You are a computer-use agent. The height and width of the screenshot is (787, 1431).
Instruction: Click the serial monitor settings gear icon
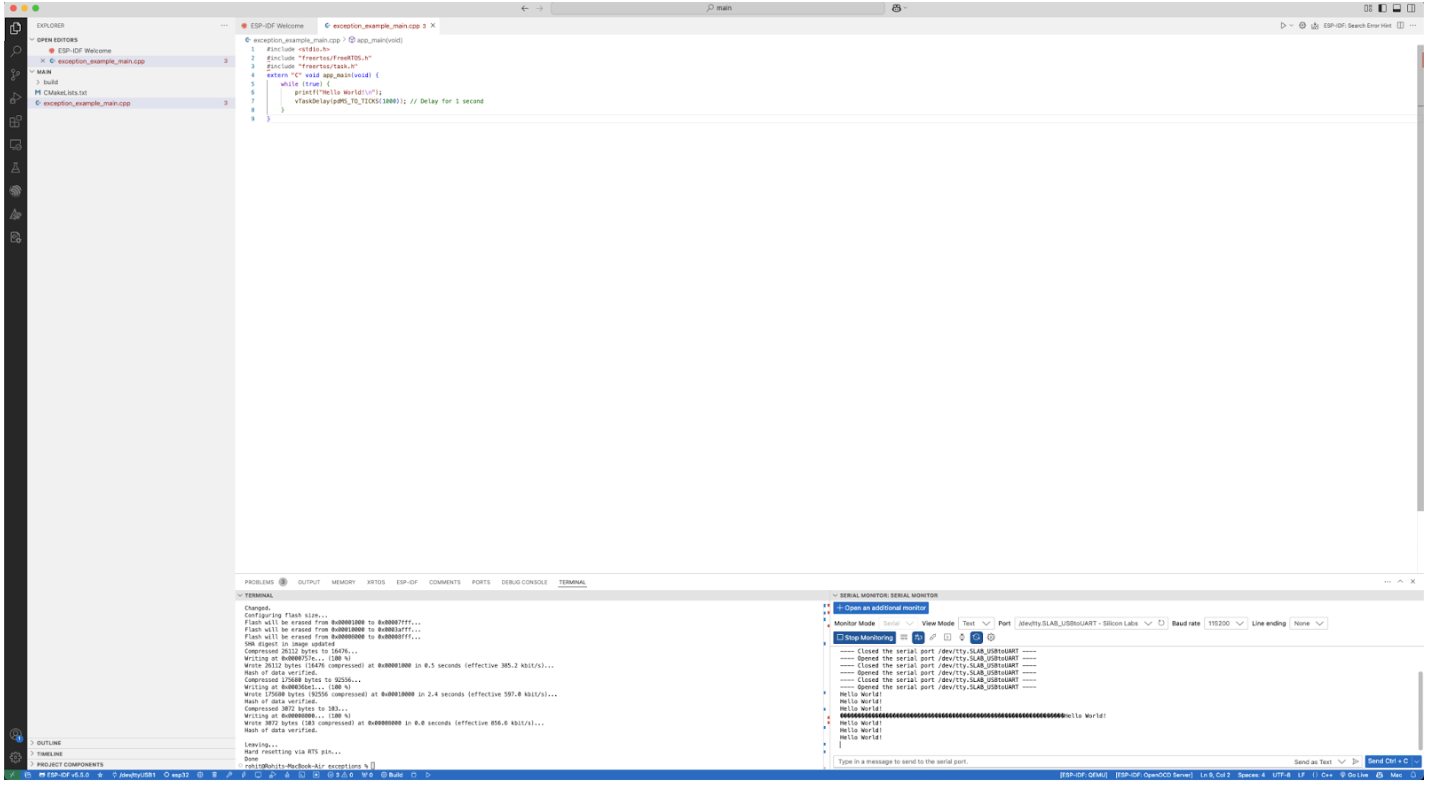[x=991, y=637]
